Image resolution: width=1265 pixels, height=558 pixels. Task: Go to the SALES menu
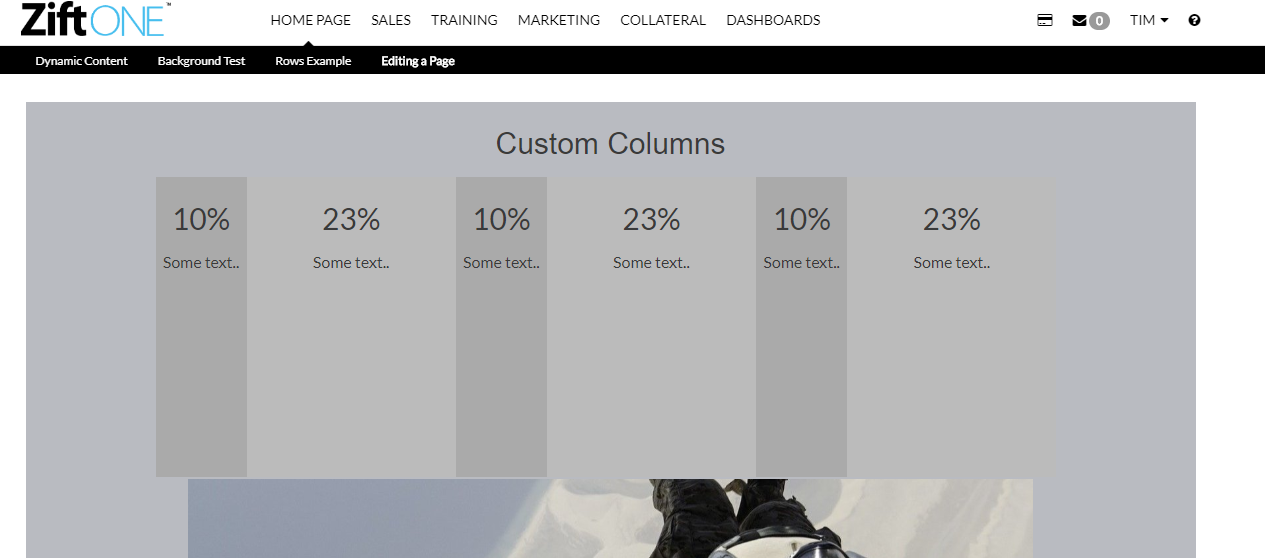pyautogui.click(x=391, y=20)
